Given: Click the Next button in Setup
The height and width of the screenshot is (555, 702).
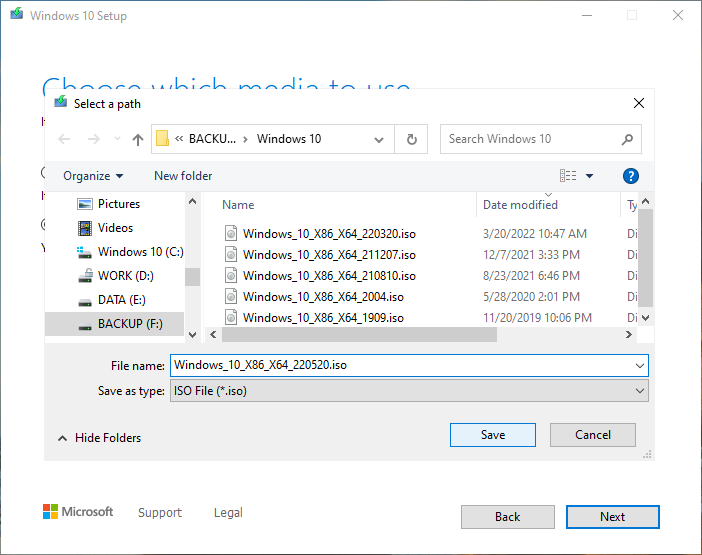Looking at the screenshot, I should pyautogui.click(x=612, y=517).
